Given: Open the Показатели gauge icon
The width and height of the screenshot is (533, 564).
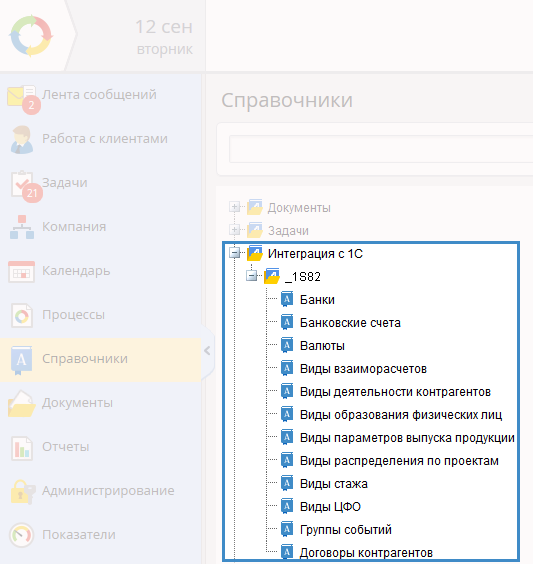Looking at the screenshot, I should click(x=22, y=536).
